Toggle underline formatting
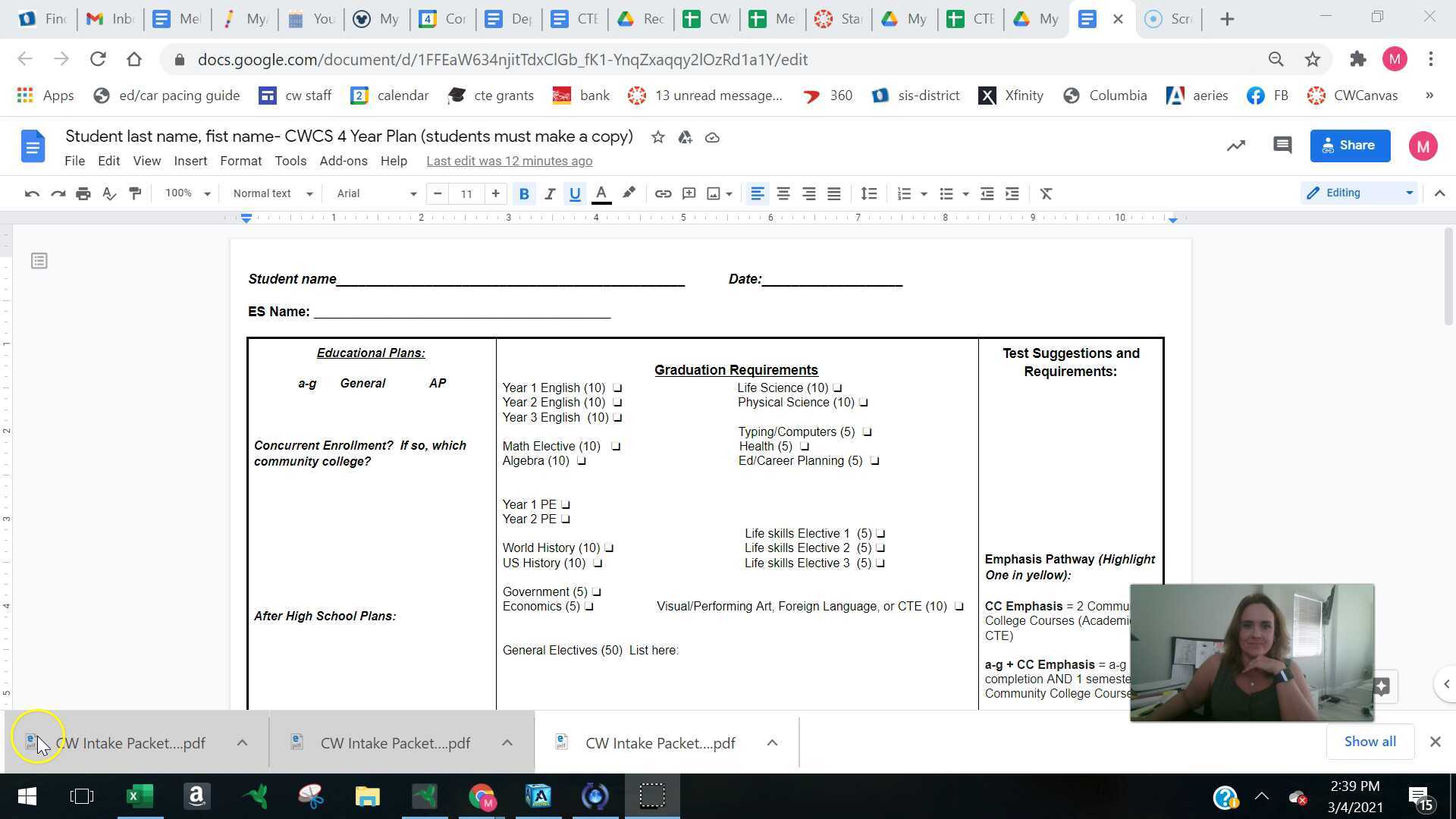The width and height of the screenshot is (1456, 819). [x=575, y=194]
